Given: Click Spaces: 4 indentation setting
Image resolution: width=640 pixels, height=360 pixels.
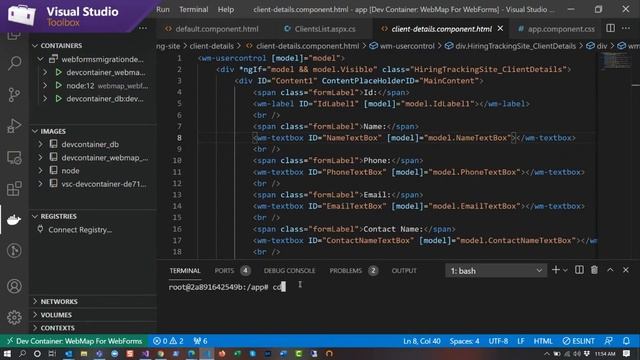Looking at the screenshot, I should pos(464,341).
